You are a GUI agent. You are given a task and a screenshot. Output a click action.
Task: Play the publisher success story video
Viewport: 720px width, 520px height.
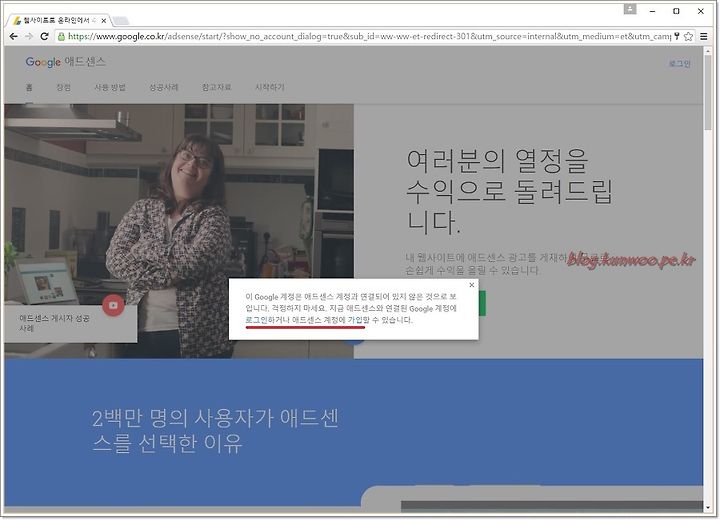[113, 305]
